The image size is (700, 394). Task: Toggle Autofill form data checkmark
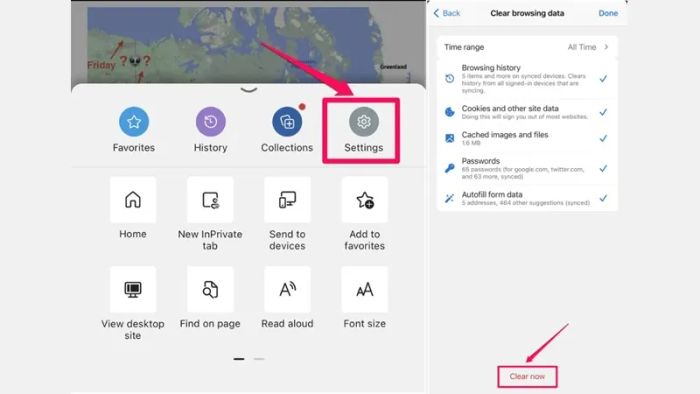point(603,198)
